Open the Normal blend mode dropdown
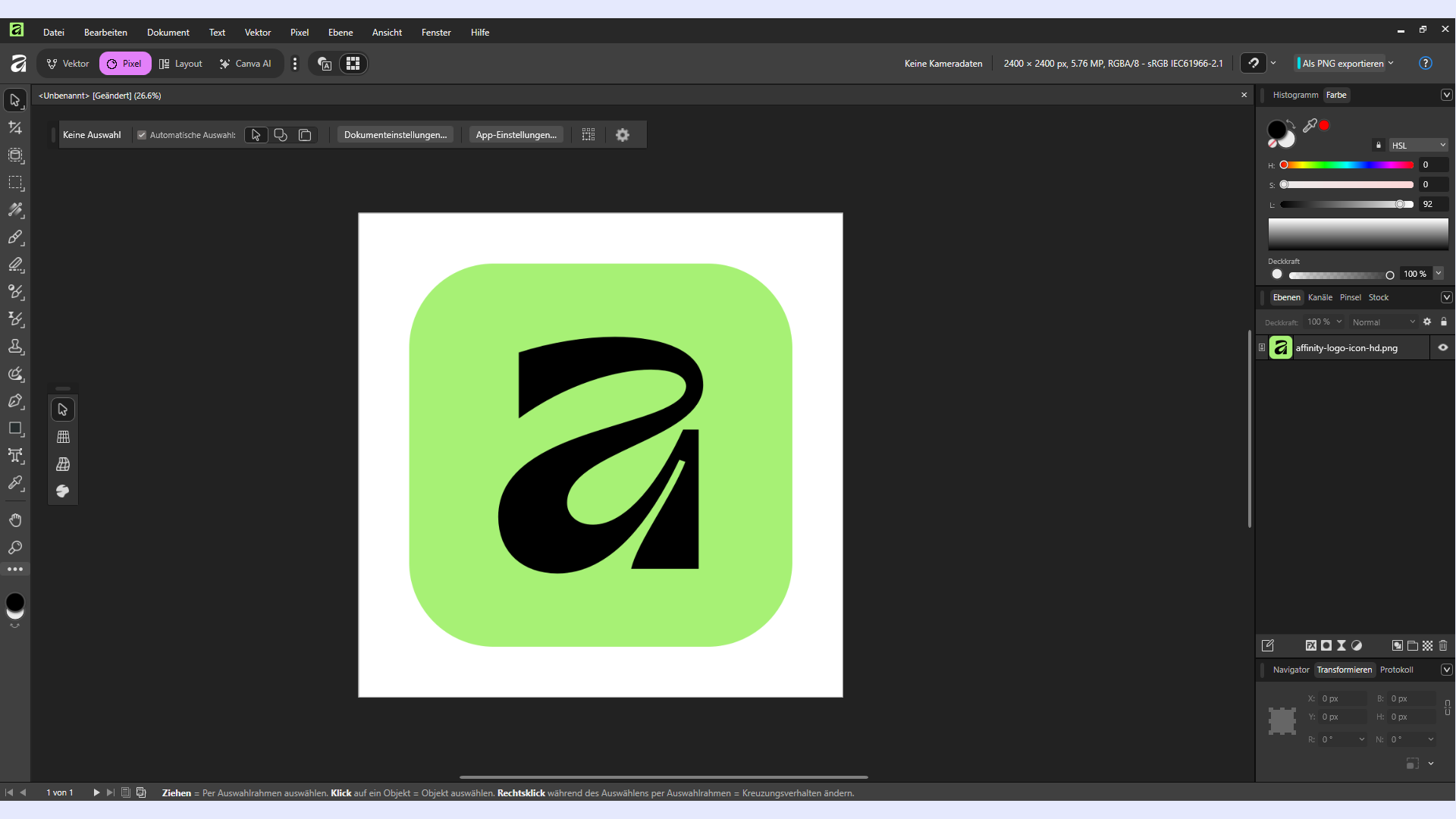Image resolution: width=1456 pixels, height=819 pixels. point(1383,322)
